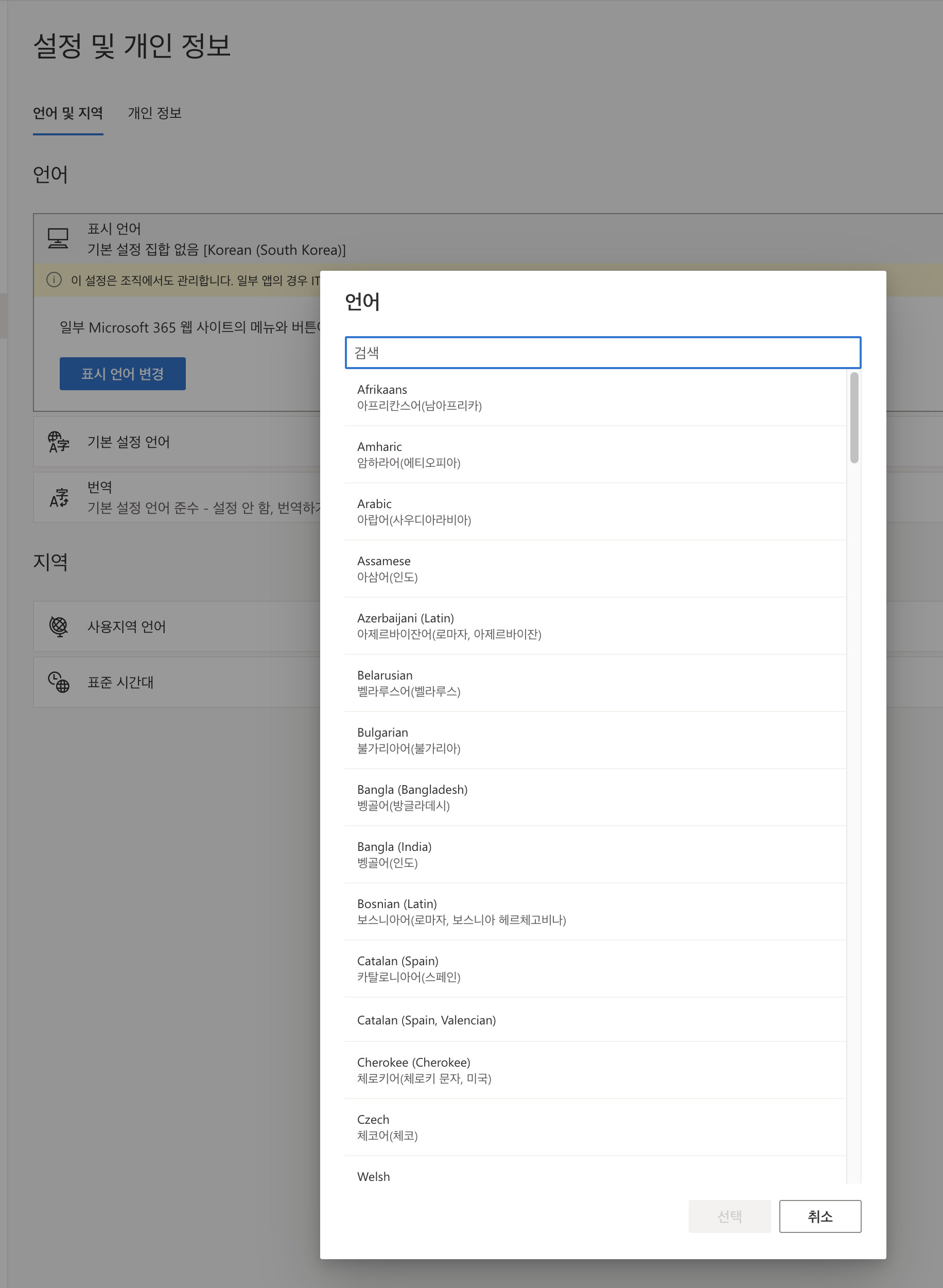Select Welsh at list bottom
Image resolution: width=943 pixels, height=1288 pixels.
pyautogui.click(x=596, y=1171)
